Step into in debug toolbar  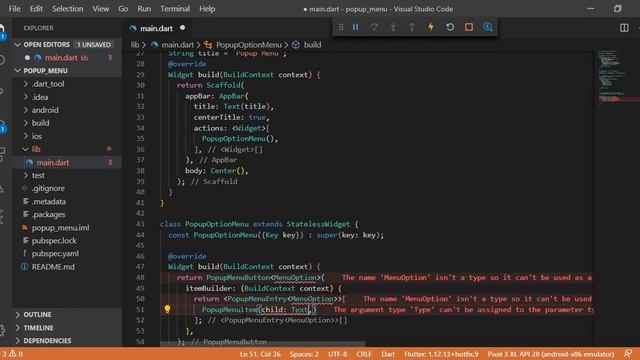(x=393, y=27)
